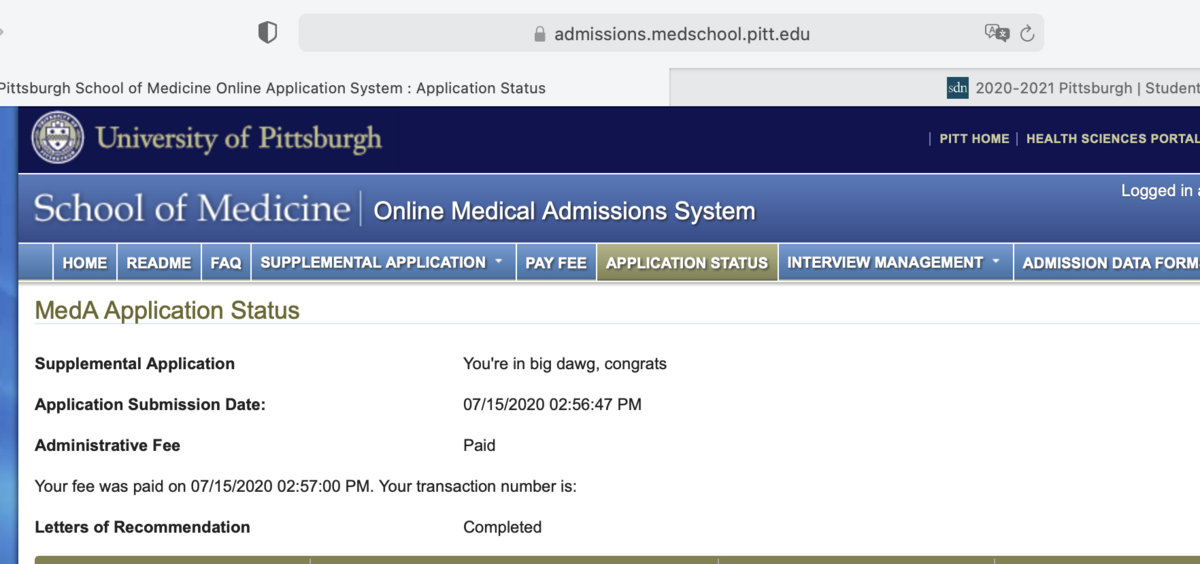Click the MedA Application Status heading
This screenshot has width=1200, height=564.
click(x=167, y=310)
